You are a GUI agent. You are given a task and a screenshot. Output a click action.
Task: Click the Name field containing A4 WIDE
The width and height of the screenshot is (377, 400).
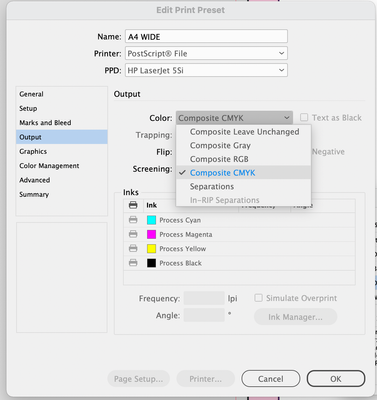[206, 36]
